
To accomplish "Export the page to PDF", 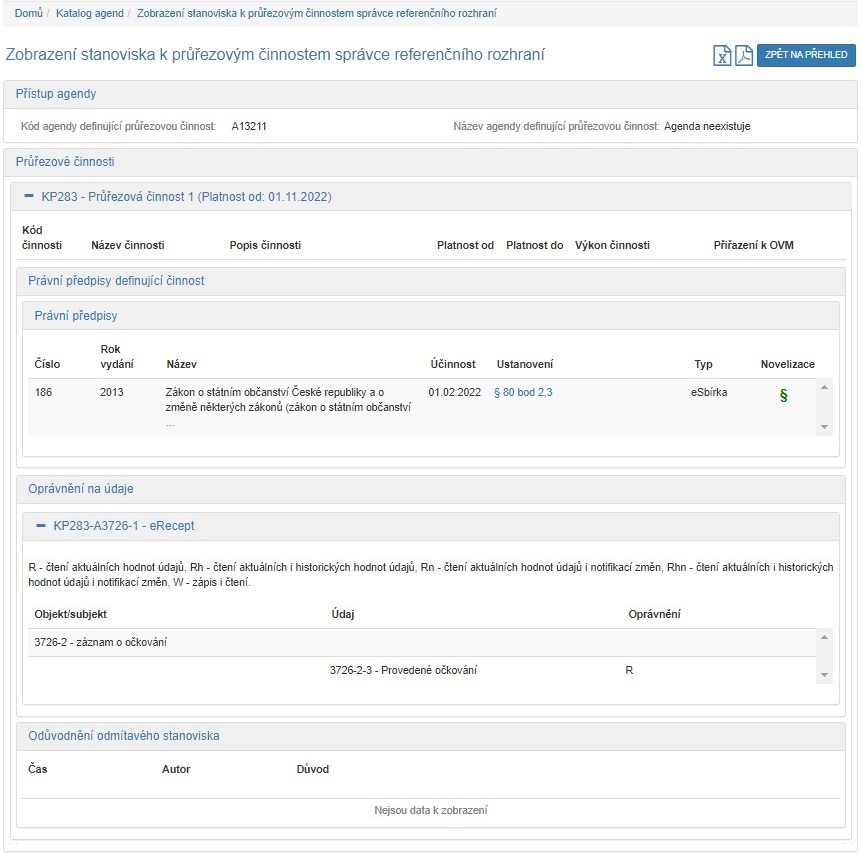I will click(744, 56).
